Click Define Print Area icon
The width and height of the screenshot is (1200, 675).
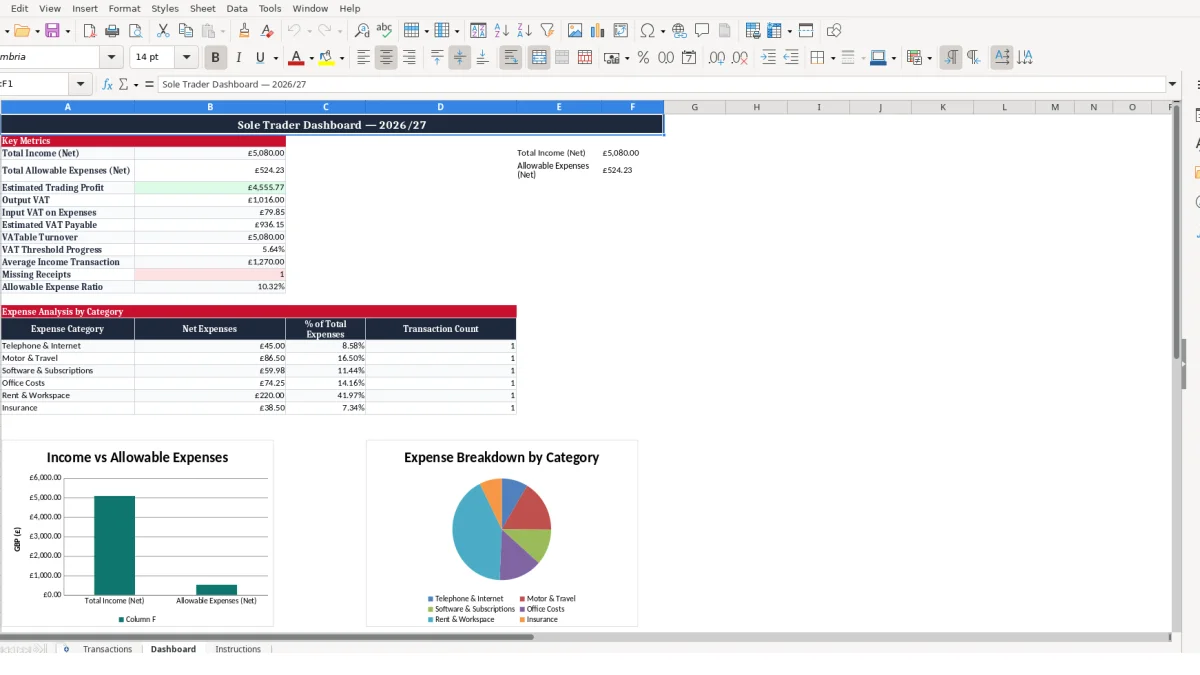tap(753, 31)
